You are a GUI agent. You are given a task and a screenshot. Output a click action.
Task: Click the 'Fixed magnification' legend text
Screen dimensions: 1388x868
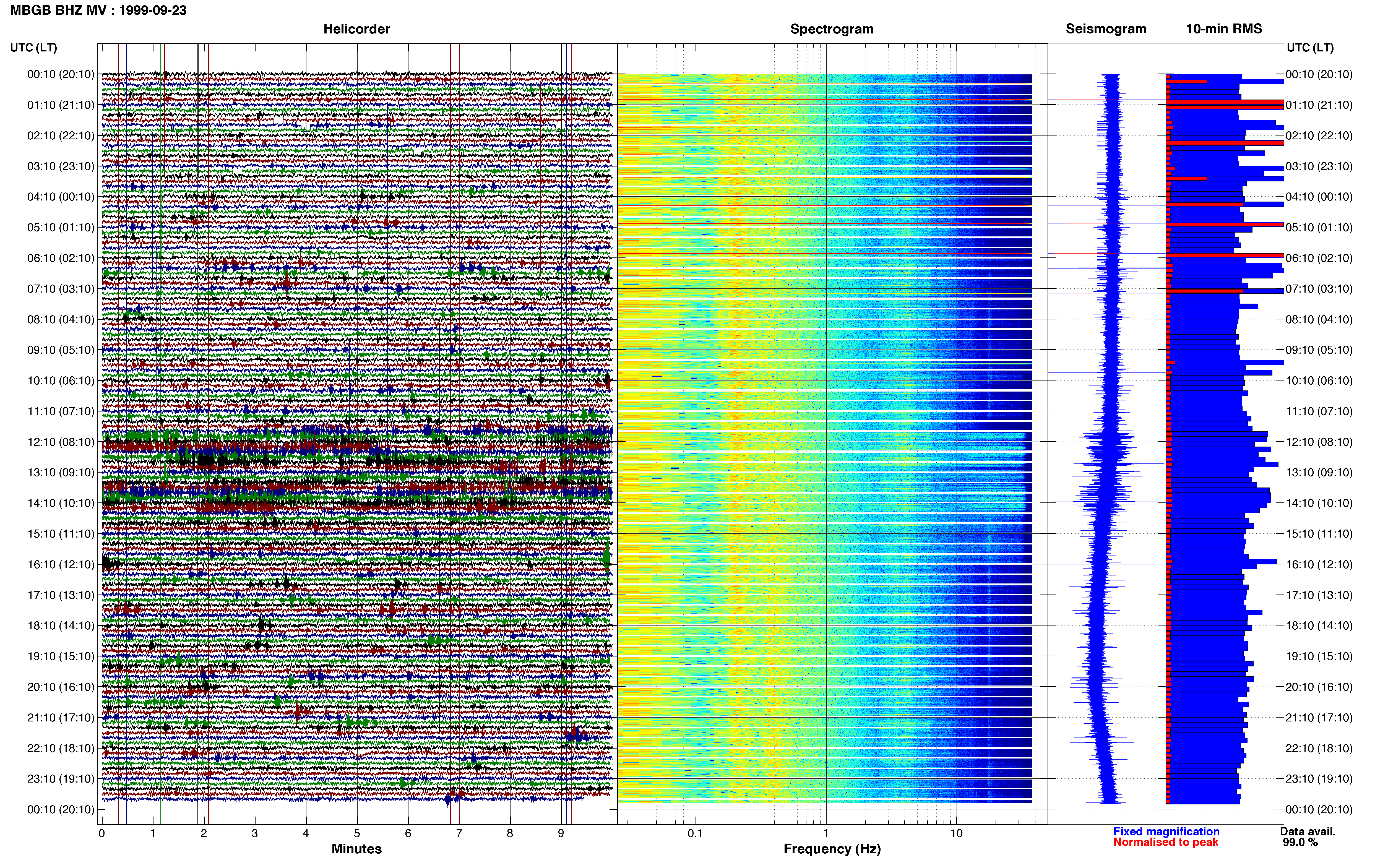pyautogui.click(x=1166, y=831)
